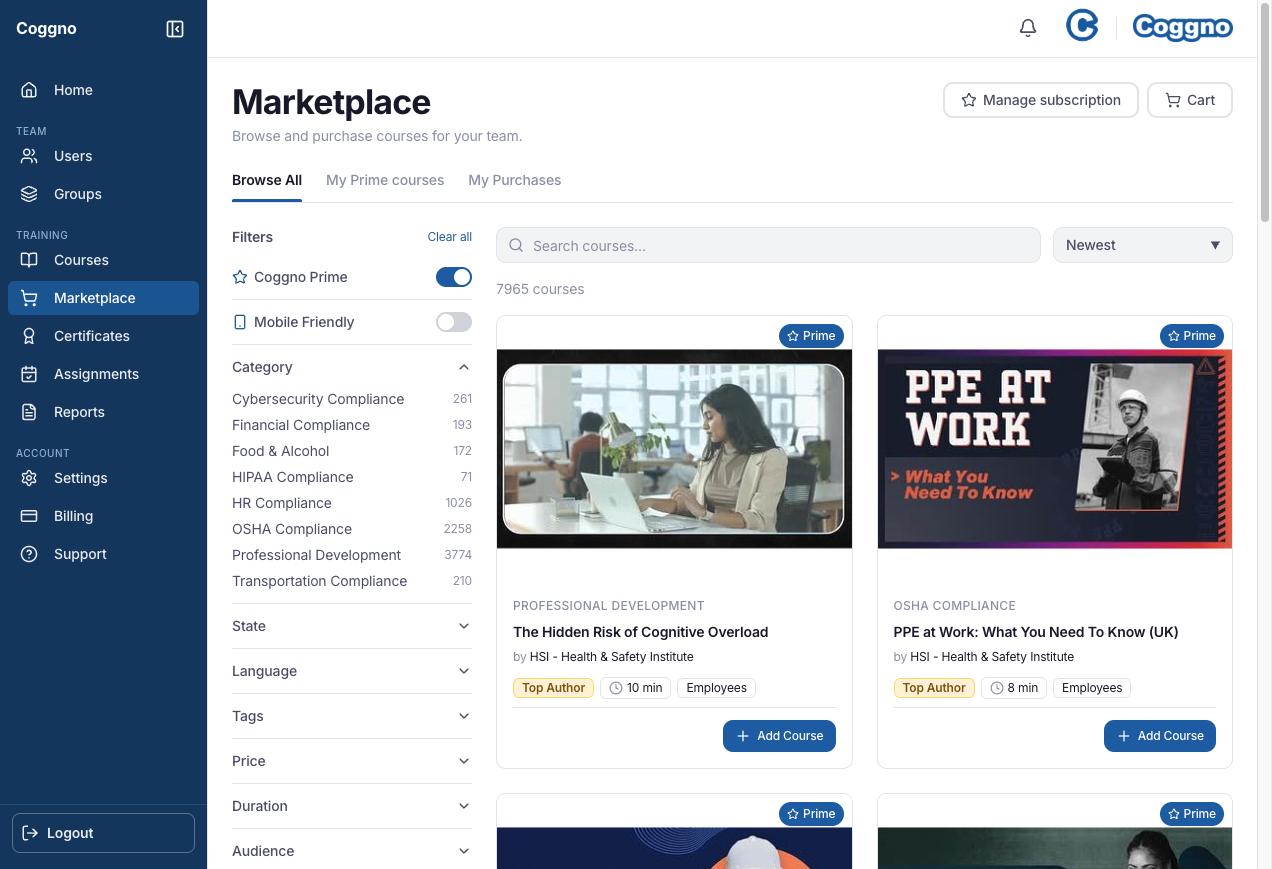
Task: Open the Newest sort dropdown
Action: 1143,245
